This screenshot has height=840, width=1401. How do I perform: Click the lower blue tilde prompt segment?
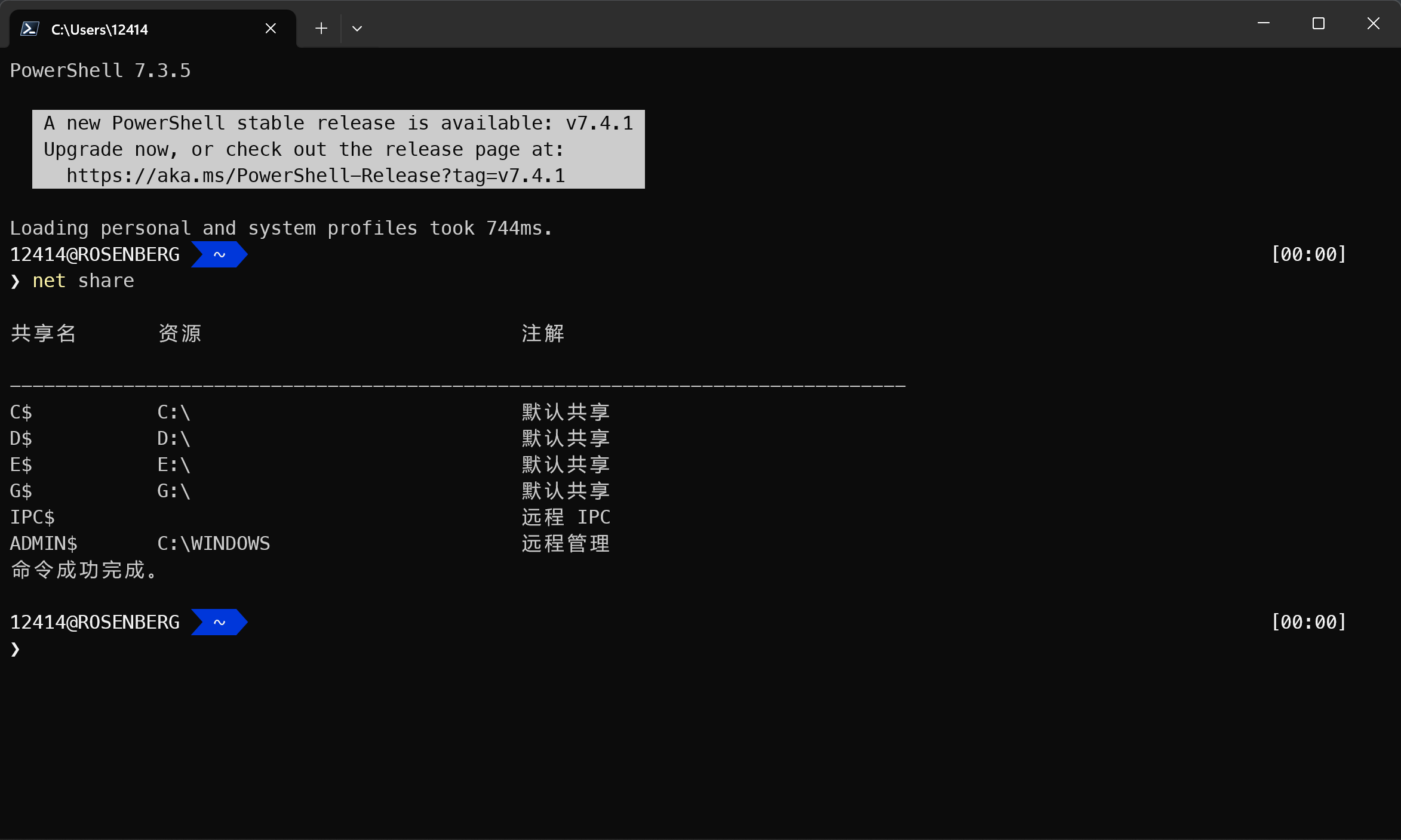tap(219, 623)
